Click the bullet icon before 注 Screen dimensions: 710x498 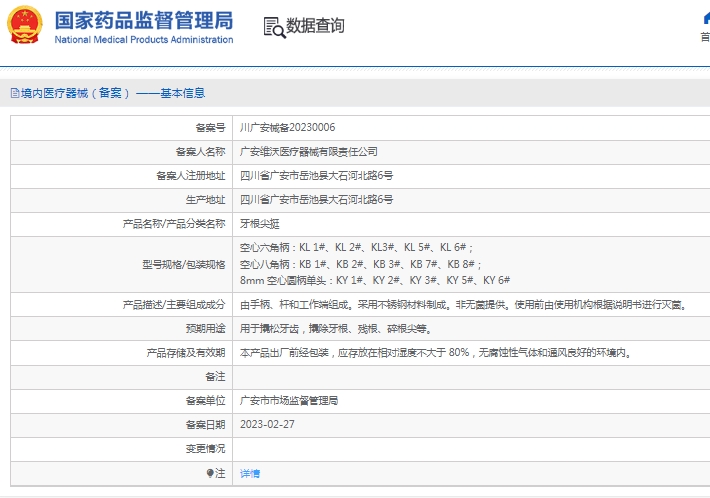(x=210, y=473)
